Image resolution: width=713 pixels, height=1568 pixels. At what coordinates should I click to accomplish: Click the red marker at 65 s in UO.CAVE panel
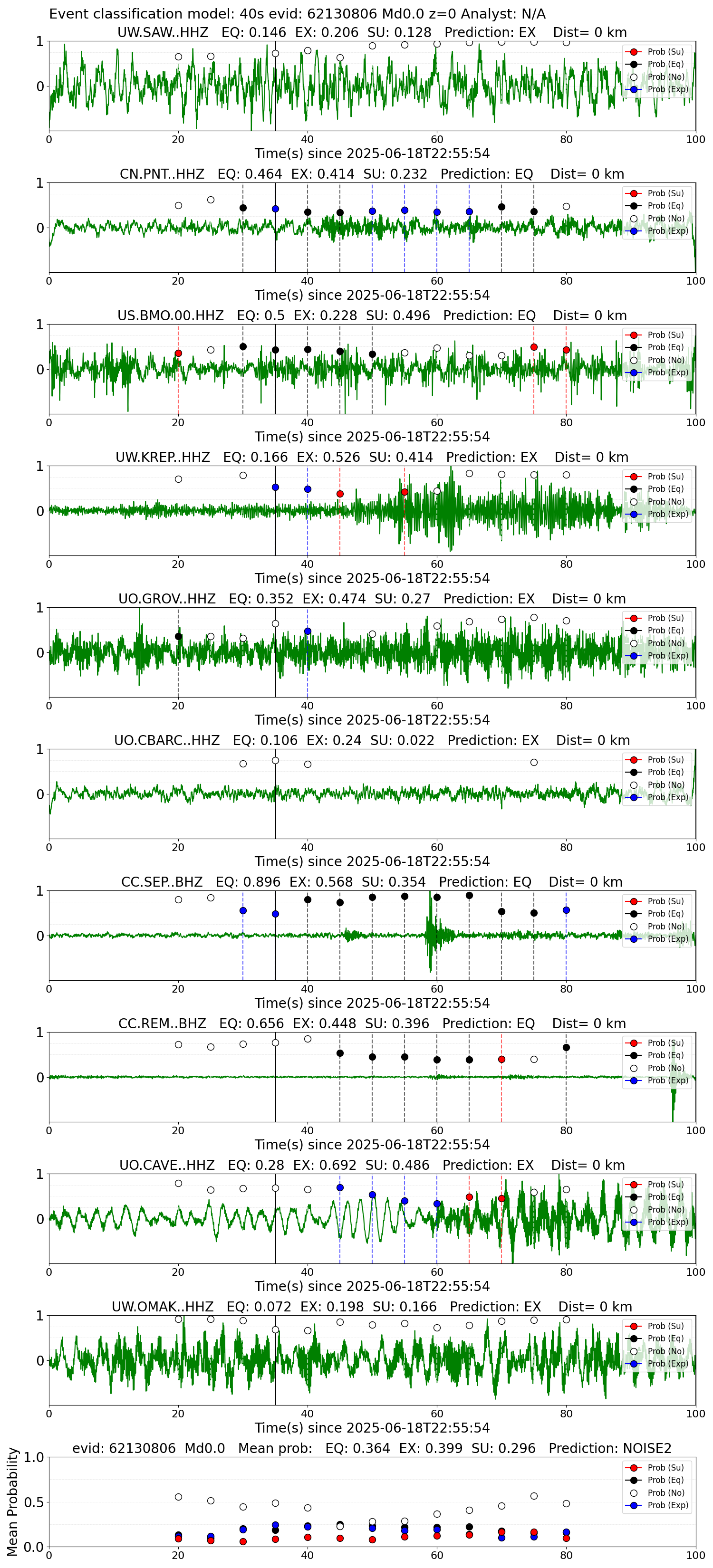(469, 1197)
